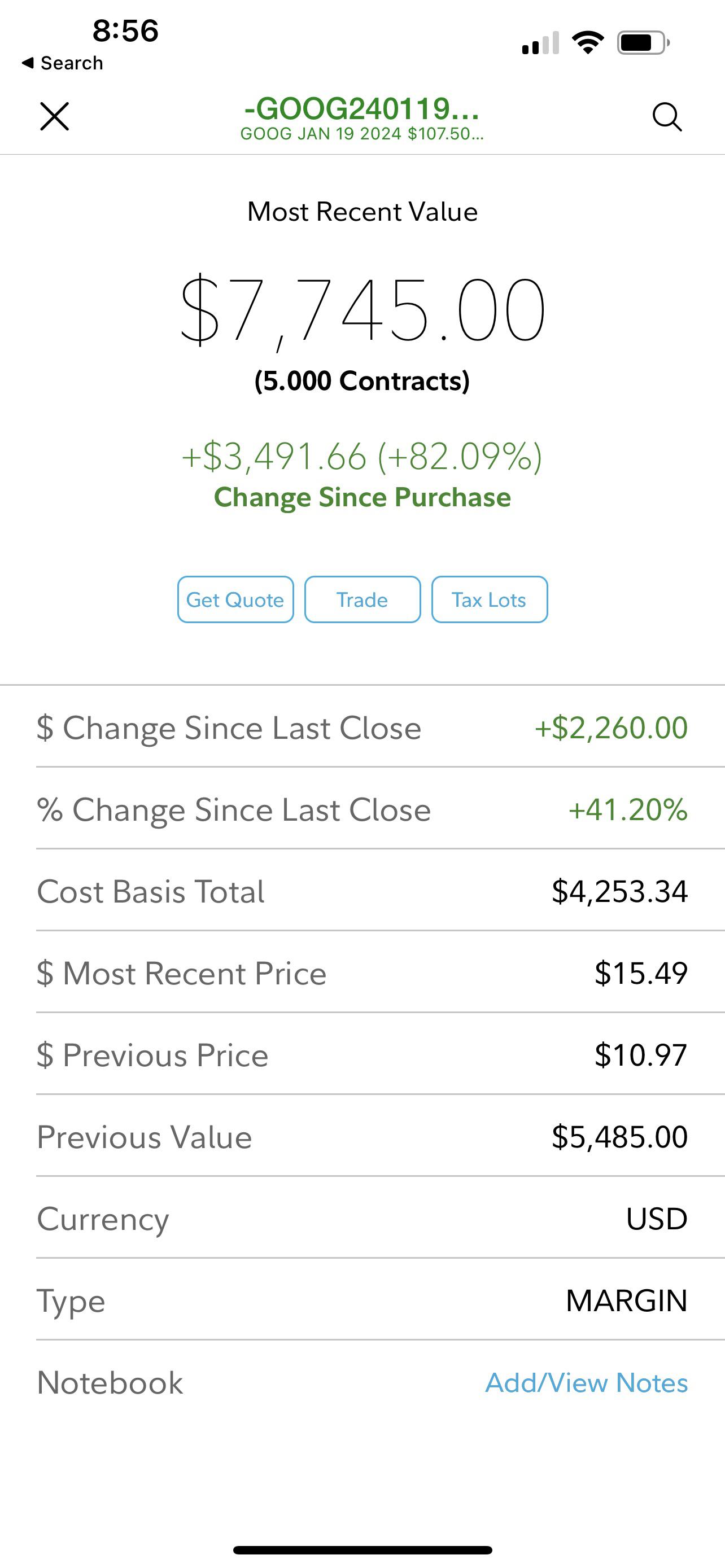Select the Change Since Purchase label

(x=362, y=497)
